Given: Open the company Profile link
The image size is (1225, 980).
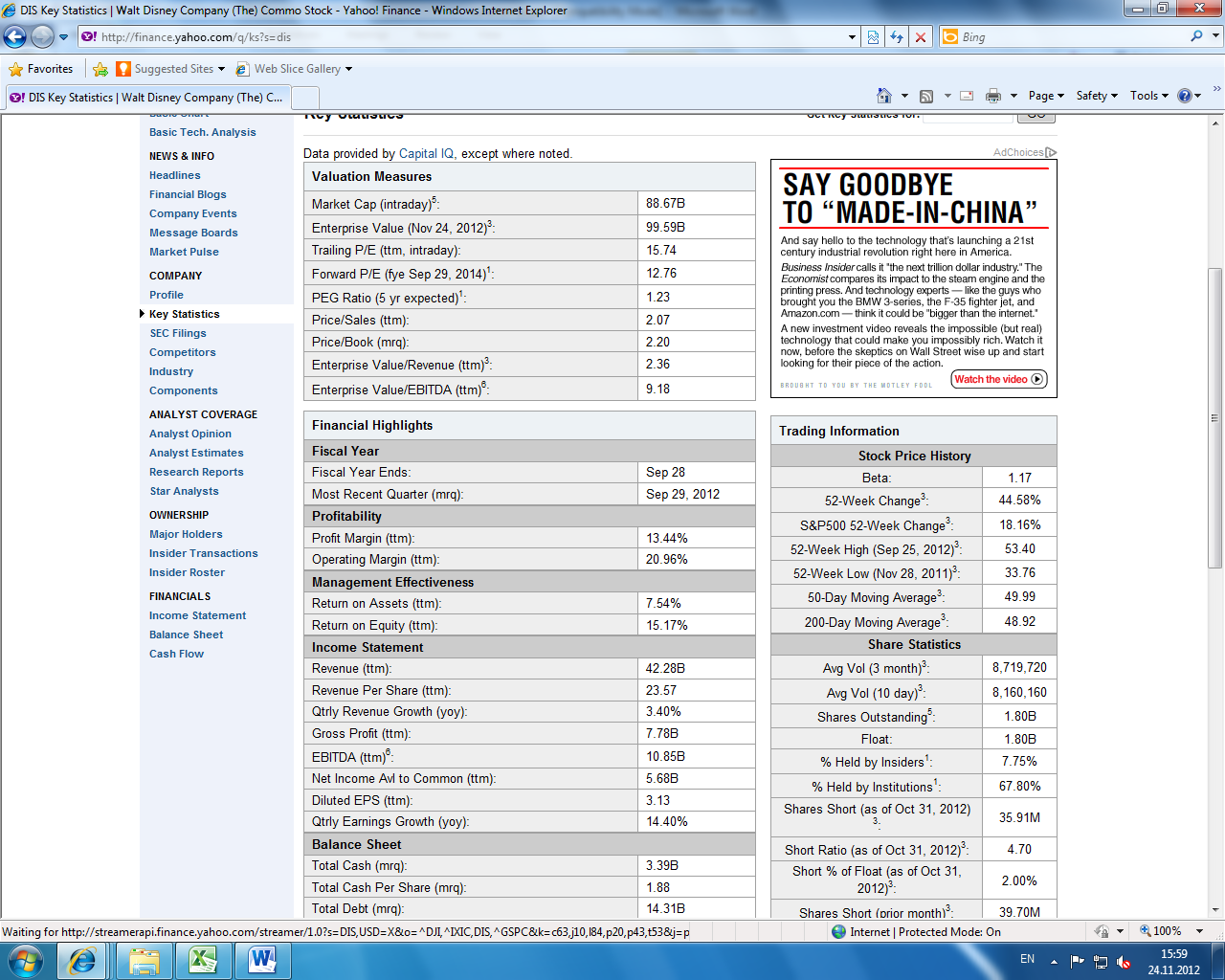Looking at the screenshot, I should 167,295.
